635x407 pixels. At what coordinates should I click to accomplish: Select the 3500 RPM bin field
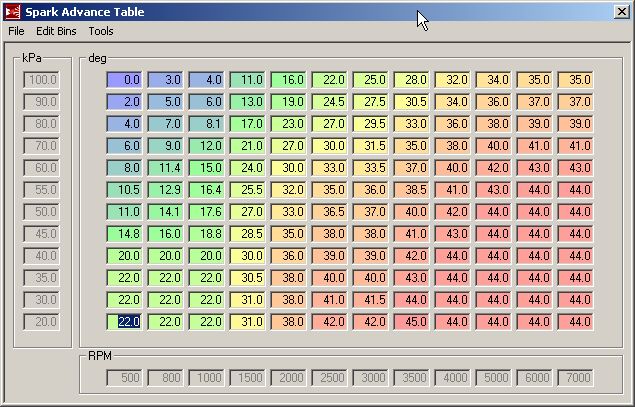click(x=412, y=377)
